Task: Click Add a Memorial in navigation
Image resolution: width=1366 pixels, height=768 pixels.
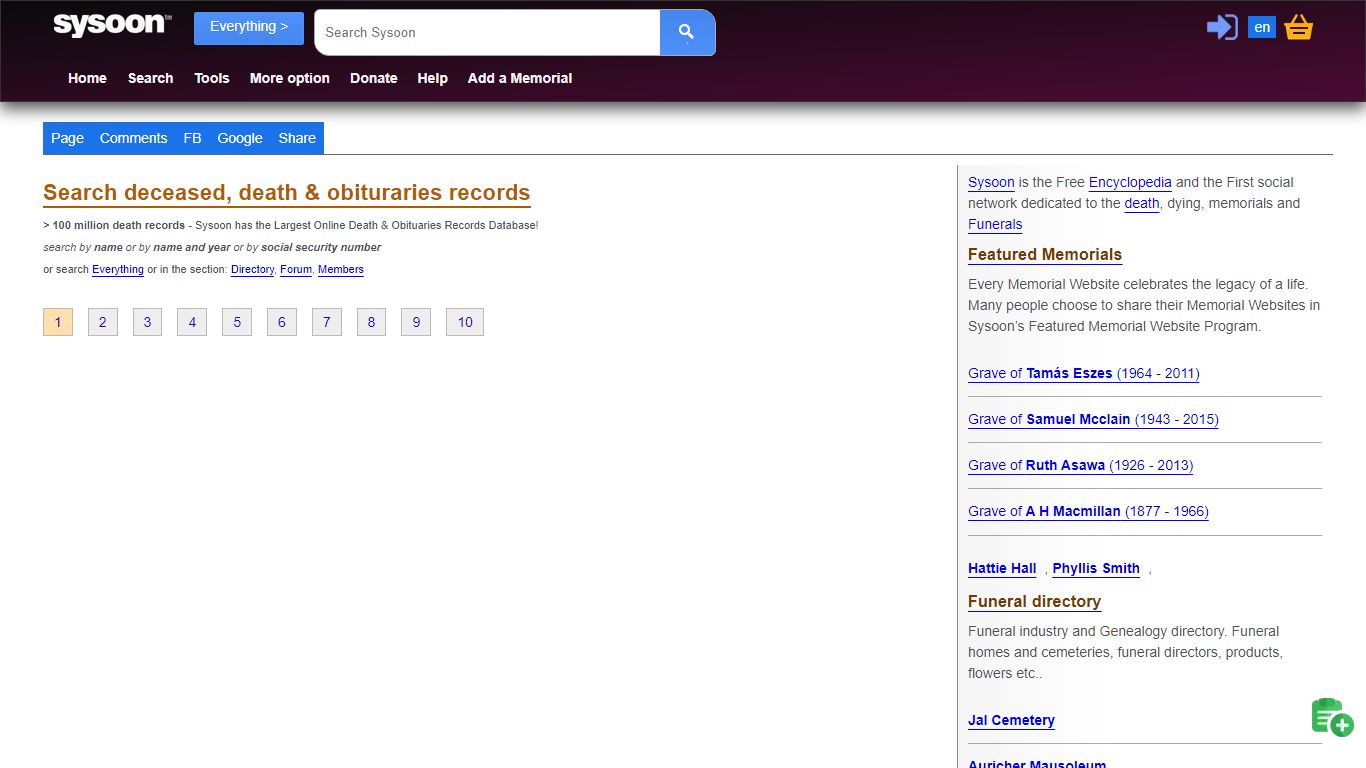Action: (520, 78)
